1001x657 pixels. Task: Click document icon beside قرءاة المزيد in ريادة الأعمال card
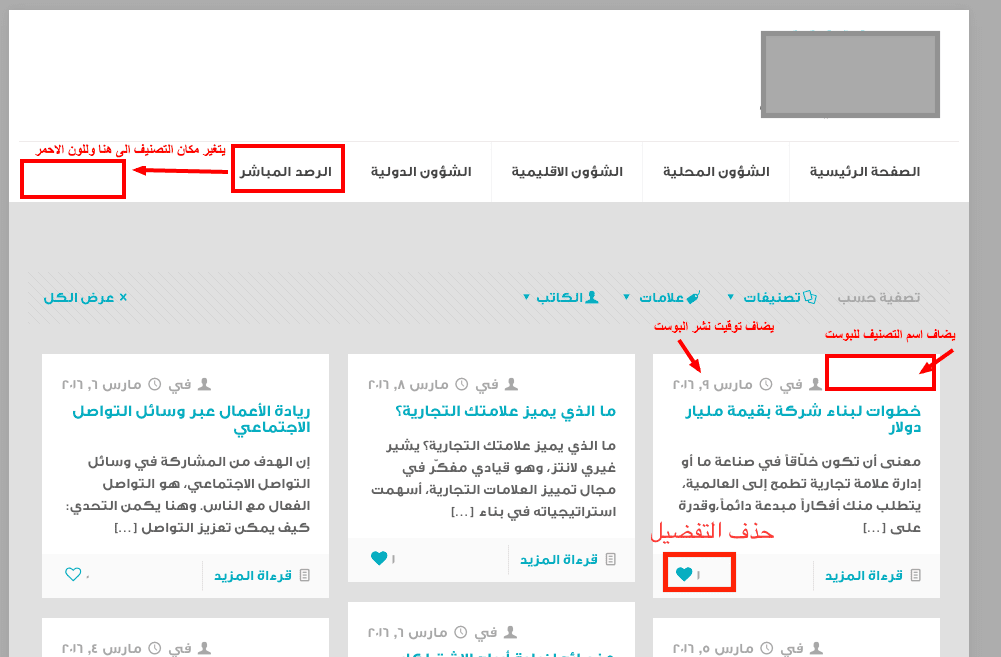coord(305,575)
